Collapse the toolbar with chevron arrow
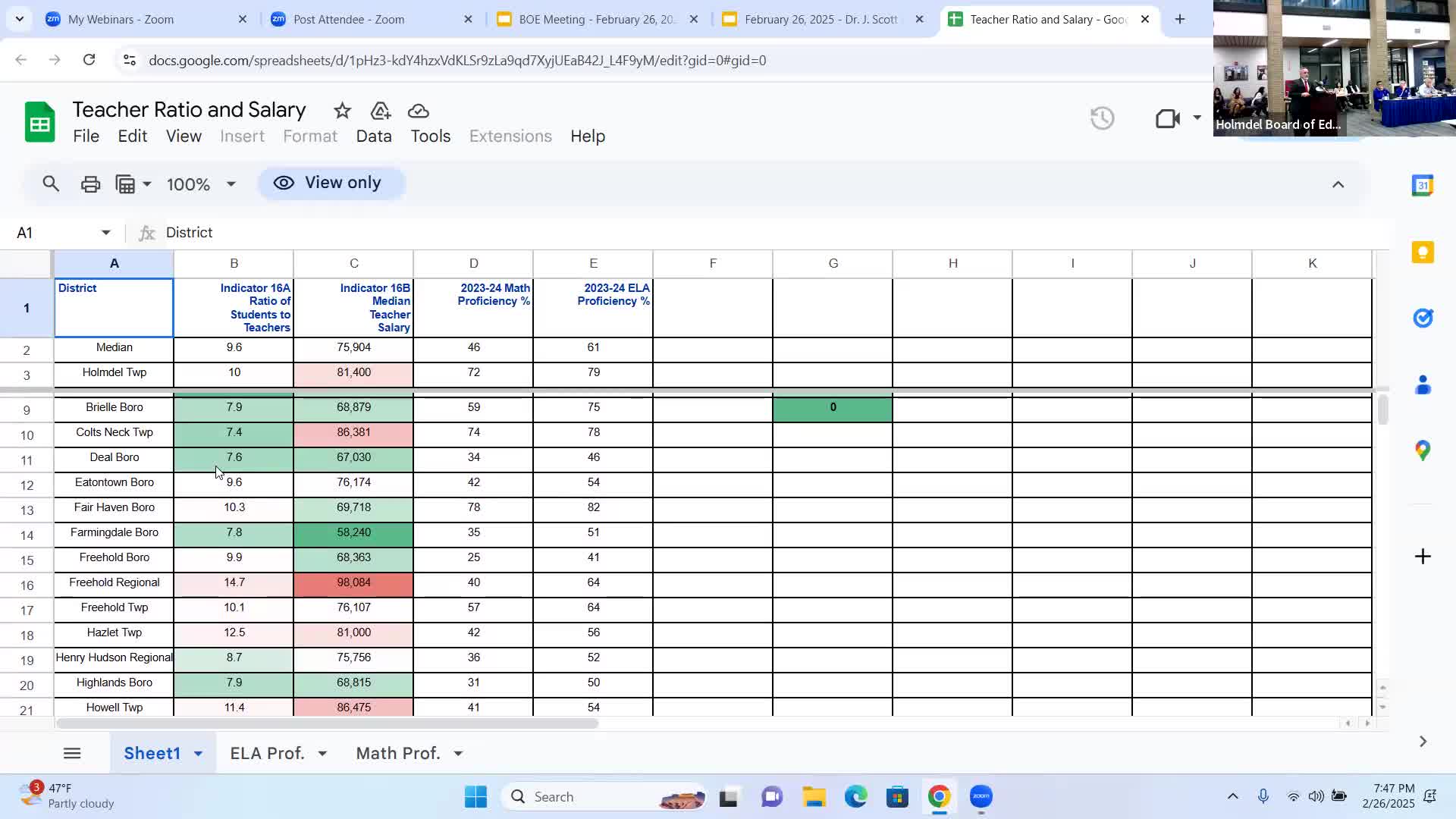Viewport: 1456px width, 819px height. [1338, 184]
